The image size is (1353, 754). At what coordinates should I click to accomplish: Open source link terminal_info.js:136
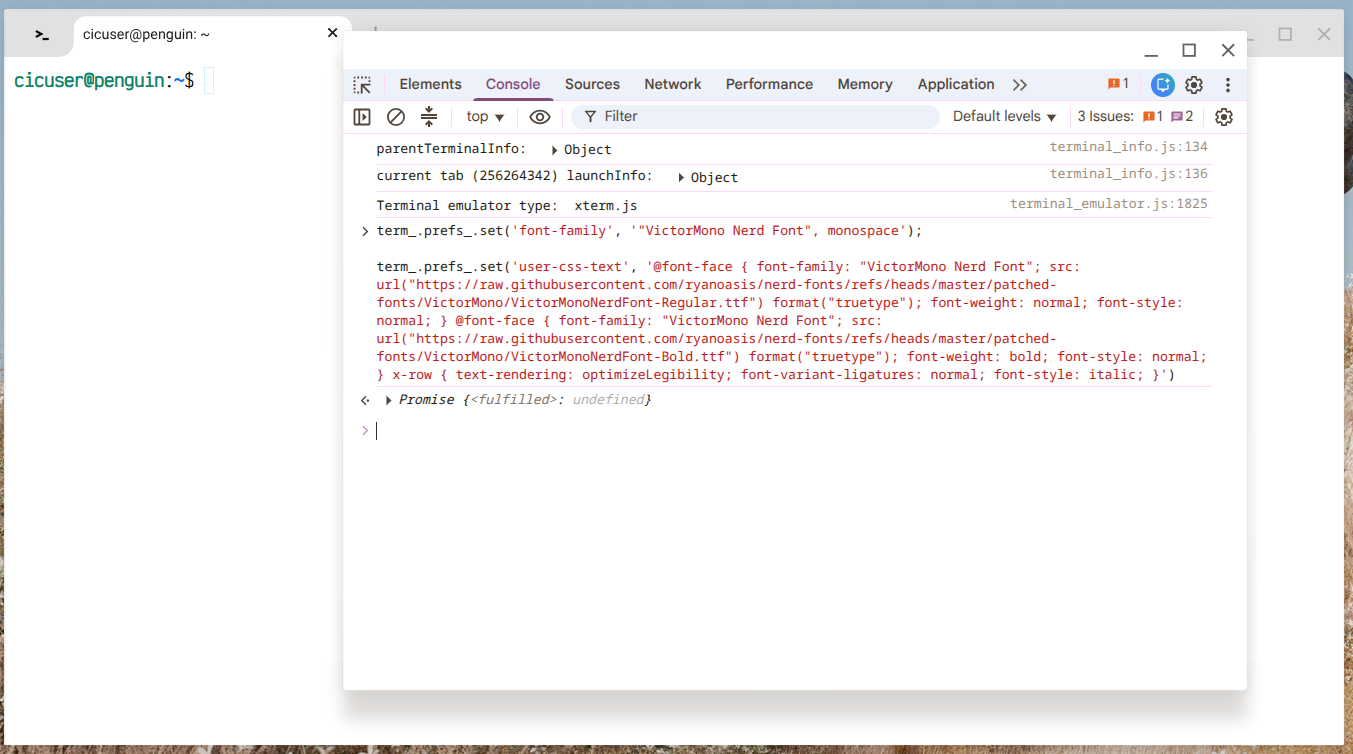(1129, 174)
